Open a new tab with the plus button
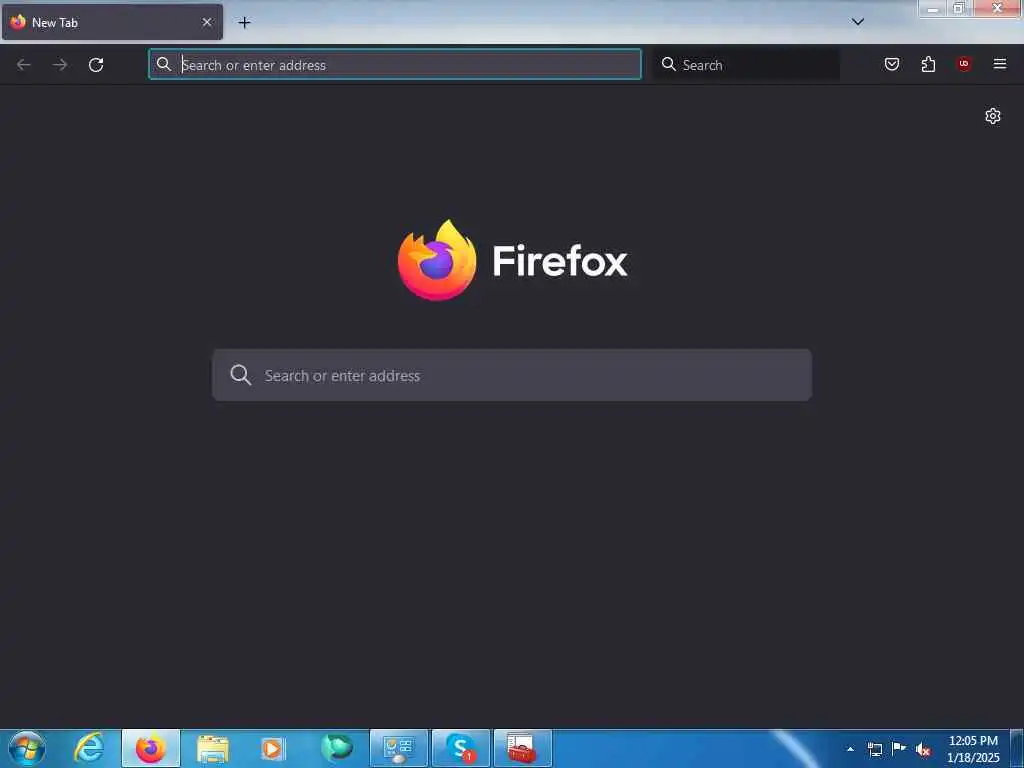 pos(244,22)
